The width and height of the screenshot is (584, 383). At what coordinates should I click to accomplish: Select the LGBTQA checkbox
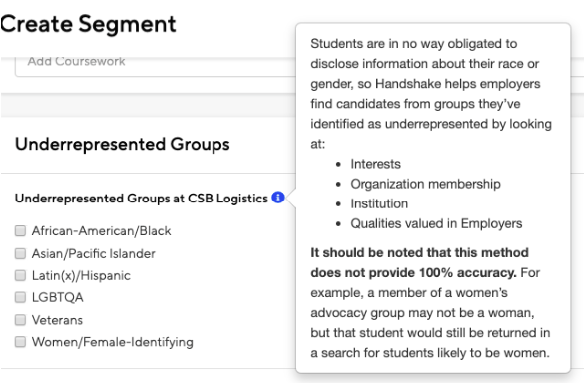point(20,297)
